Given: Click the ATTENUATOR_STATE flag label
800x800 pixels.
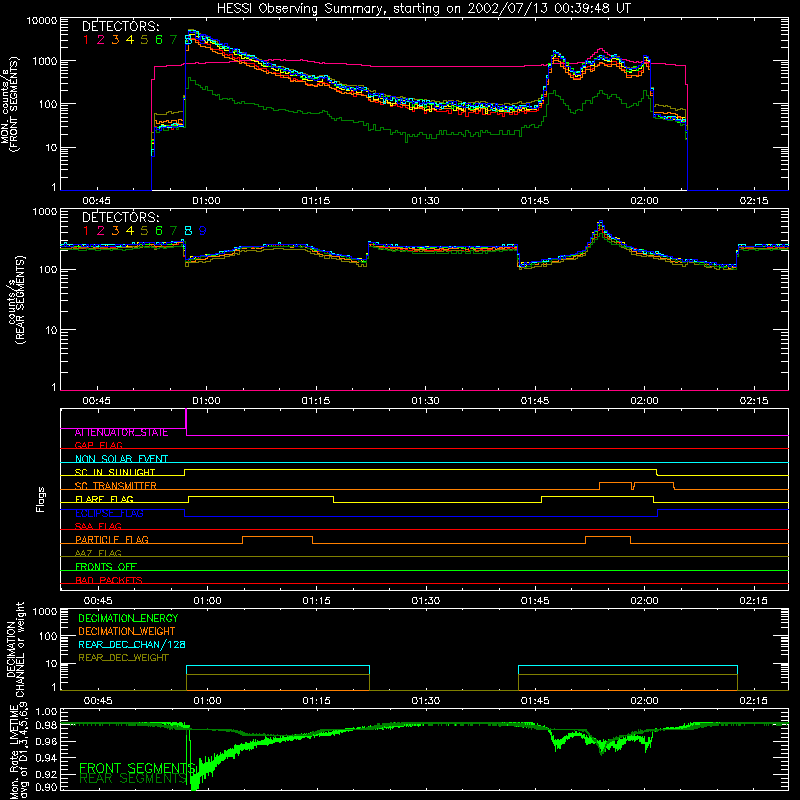Looking at the screenshot, I should 121,432.
